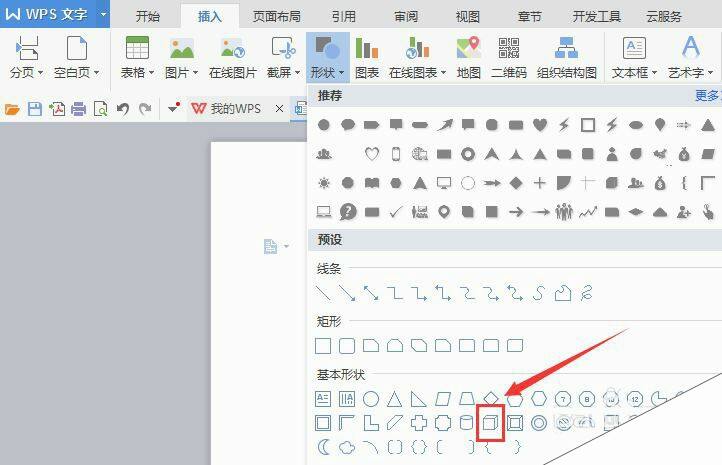Click the undo arrow

coord(123,109)
